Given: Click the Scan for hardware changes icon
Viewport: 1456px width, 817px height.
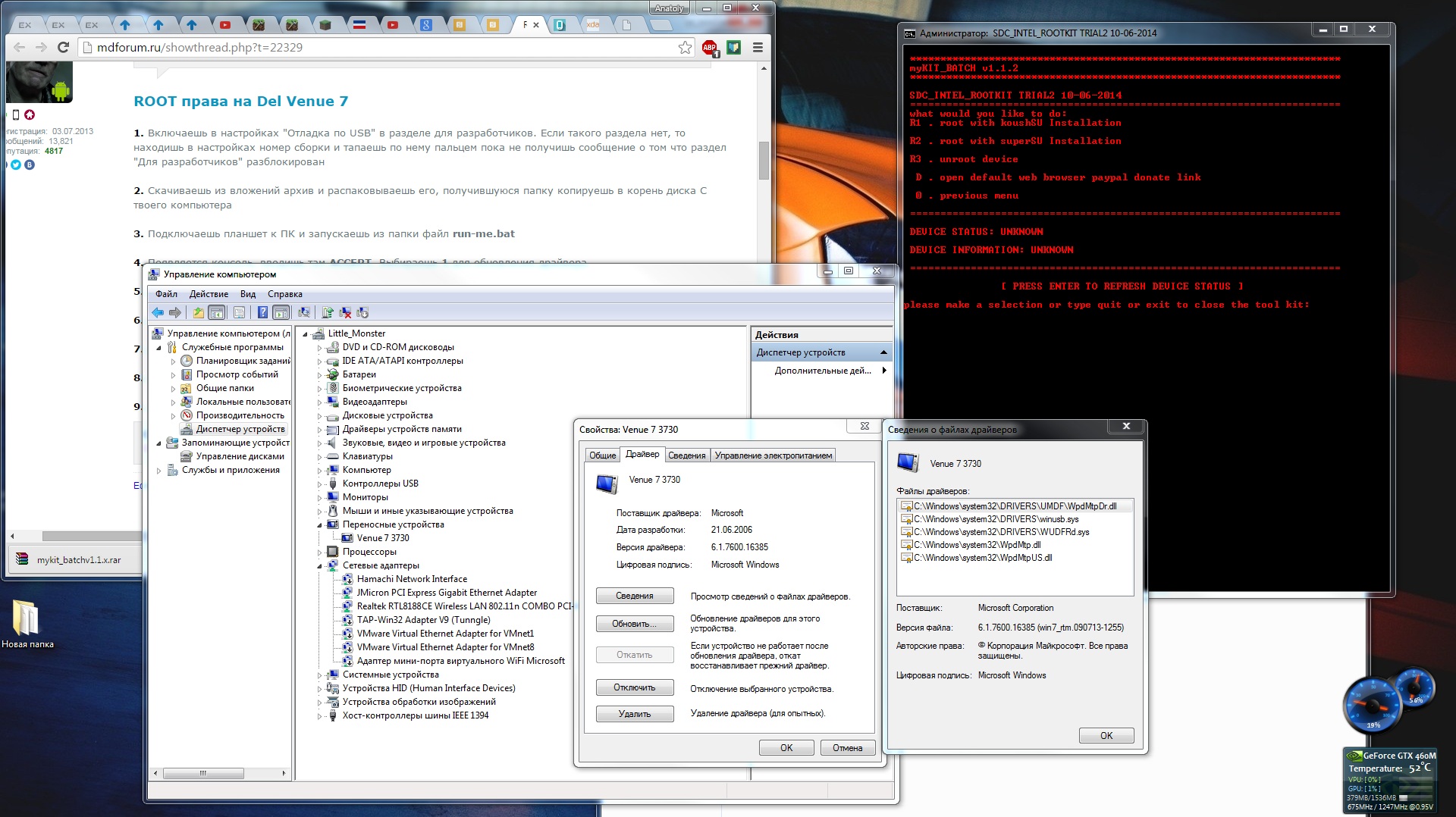Looking at the screenshot, I should tap(304, 312).
